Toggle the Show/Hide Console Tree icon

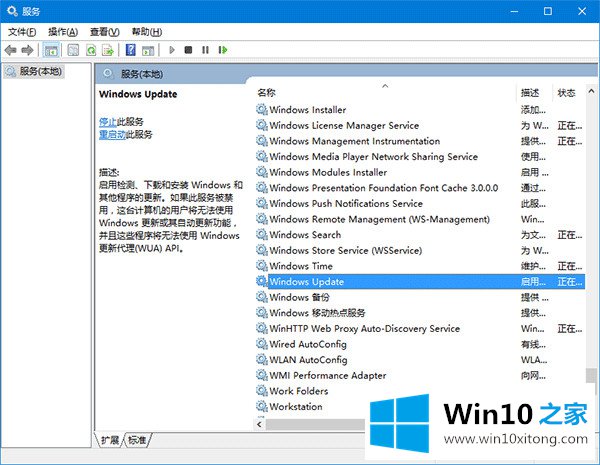click(x=51, y=50)
